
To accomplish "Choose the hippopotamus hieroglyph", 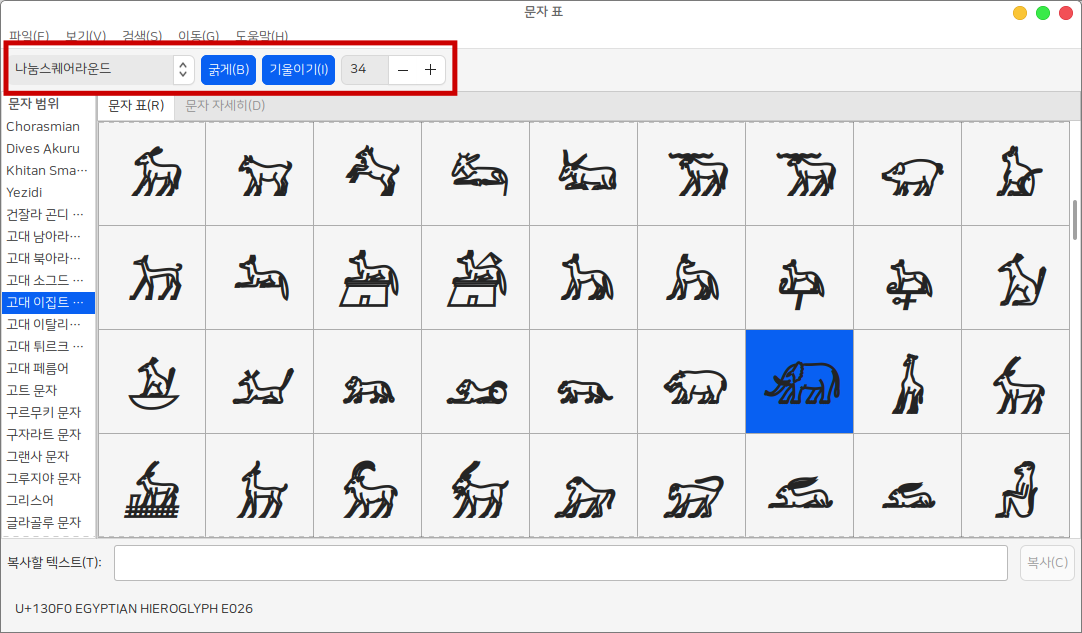I will [691, 382].
